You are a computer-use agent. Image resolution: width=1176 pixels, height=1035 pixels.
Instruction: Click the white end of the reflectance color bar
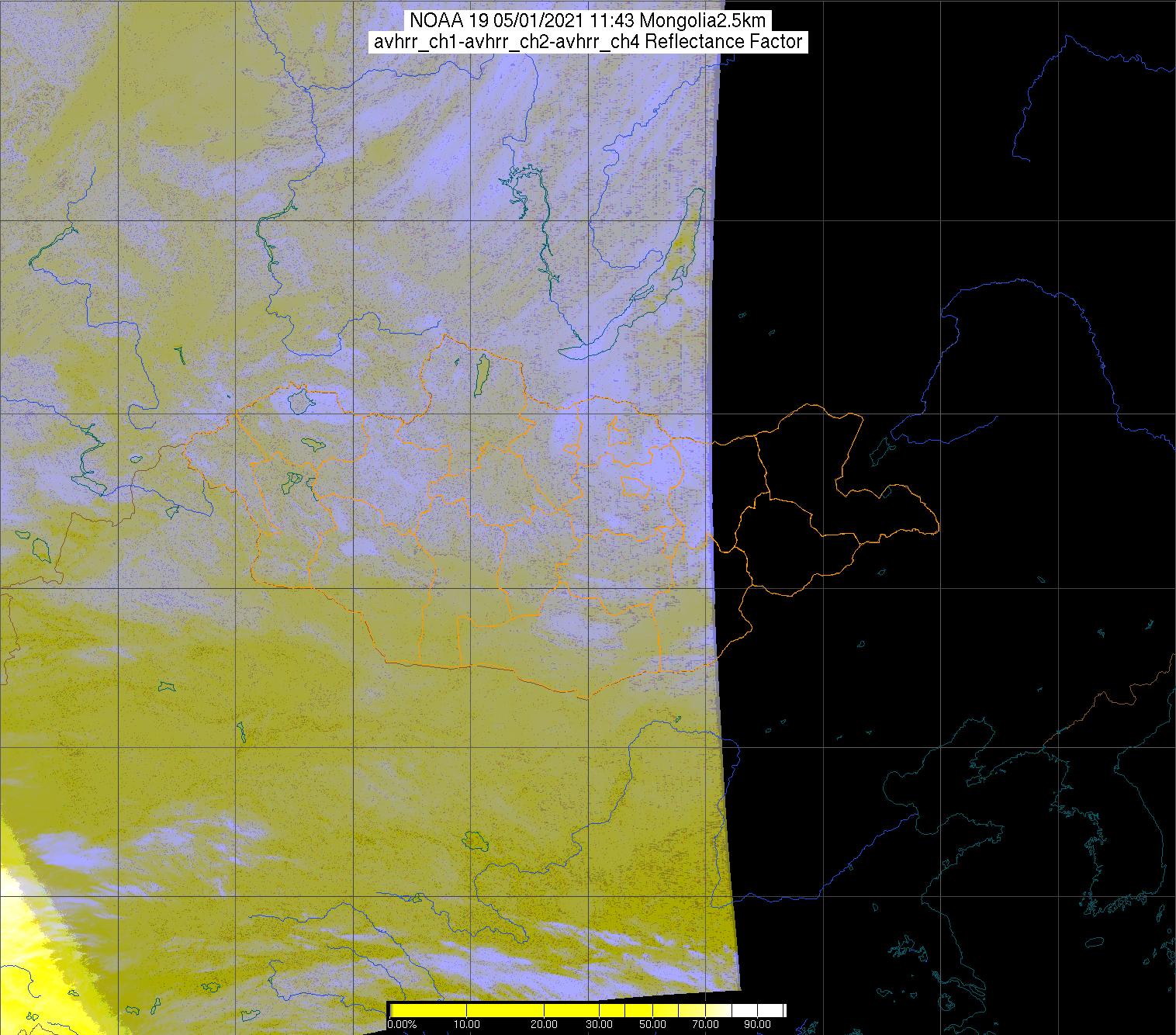[760, 1009]
